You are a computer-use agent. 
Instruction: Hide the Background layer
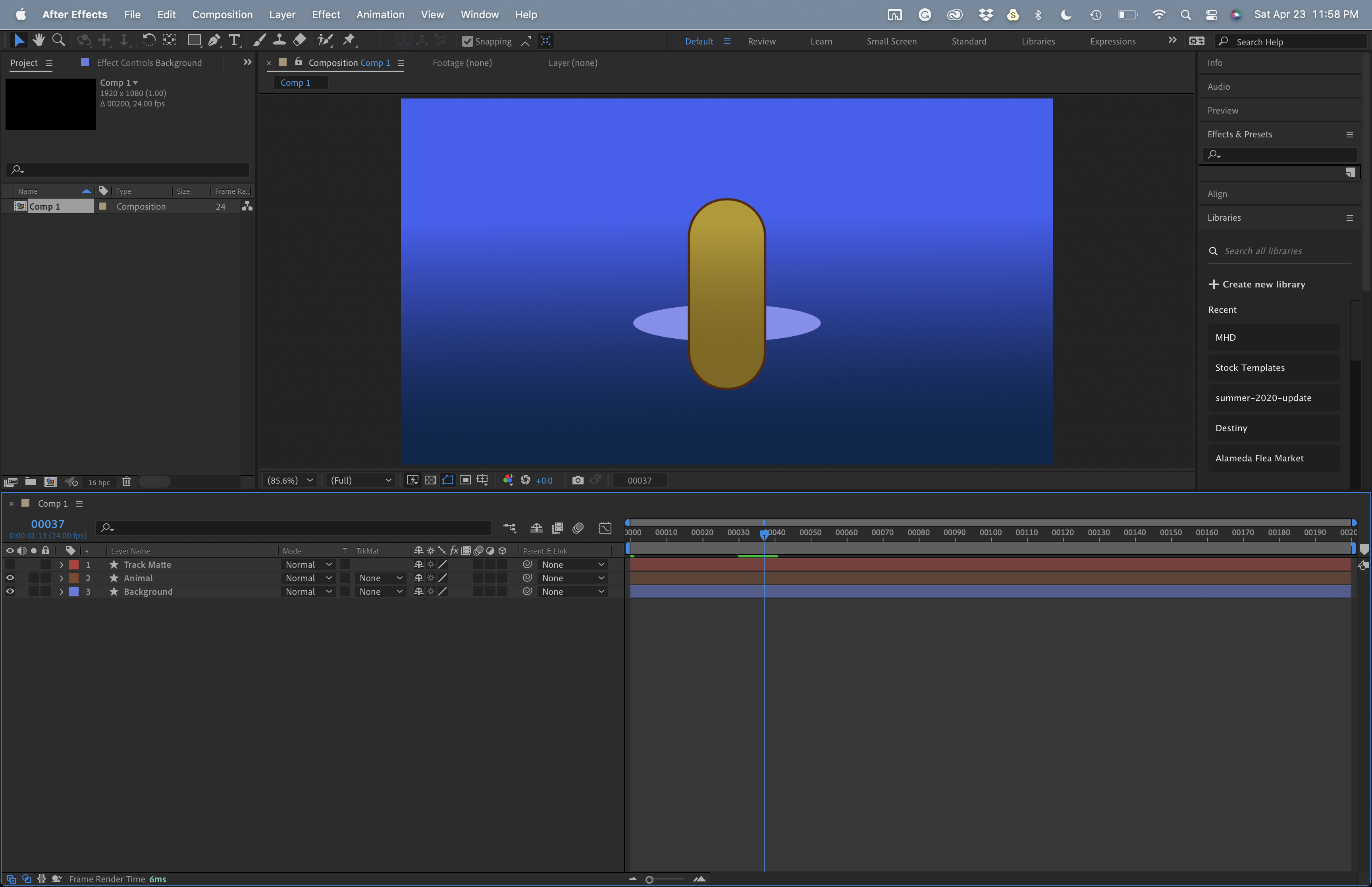pyautogui.click(x=10, y=592)
